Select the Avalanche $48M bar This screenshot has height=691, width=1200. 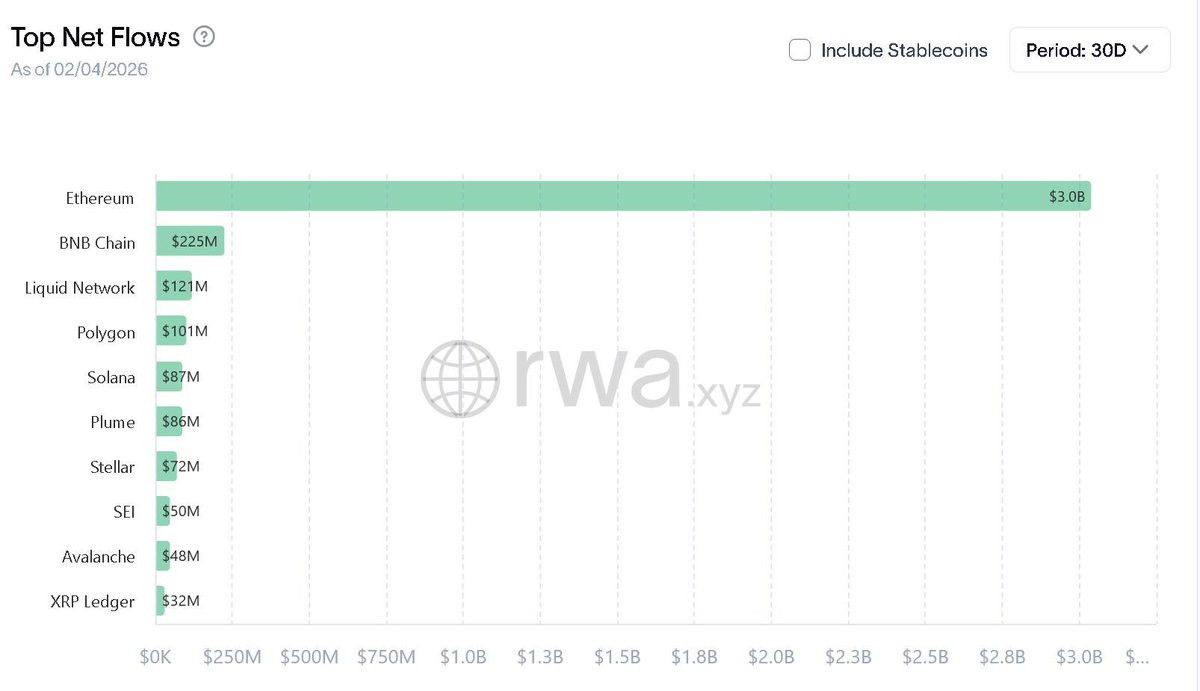(x=163, y=556)
